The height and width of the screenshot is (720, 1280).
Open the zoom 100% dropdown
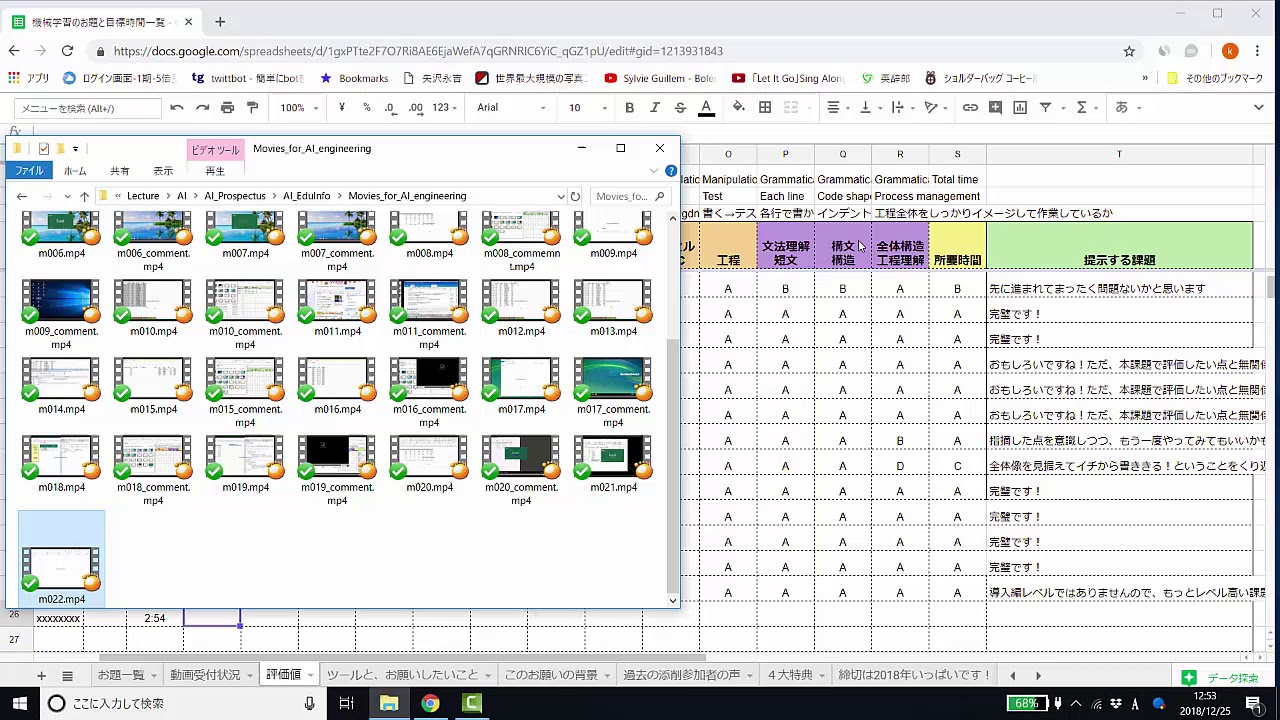tap(298, 108)
